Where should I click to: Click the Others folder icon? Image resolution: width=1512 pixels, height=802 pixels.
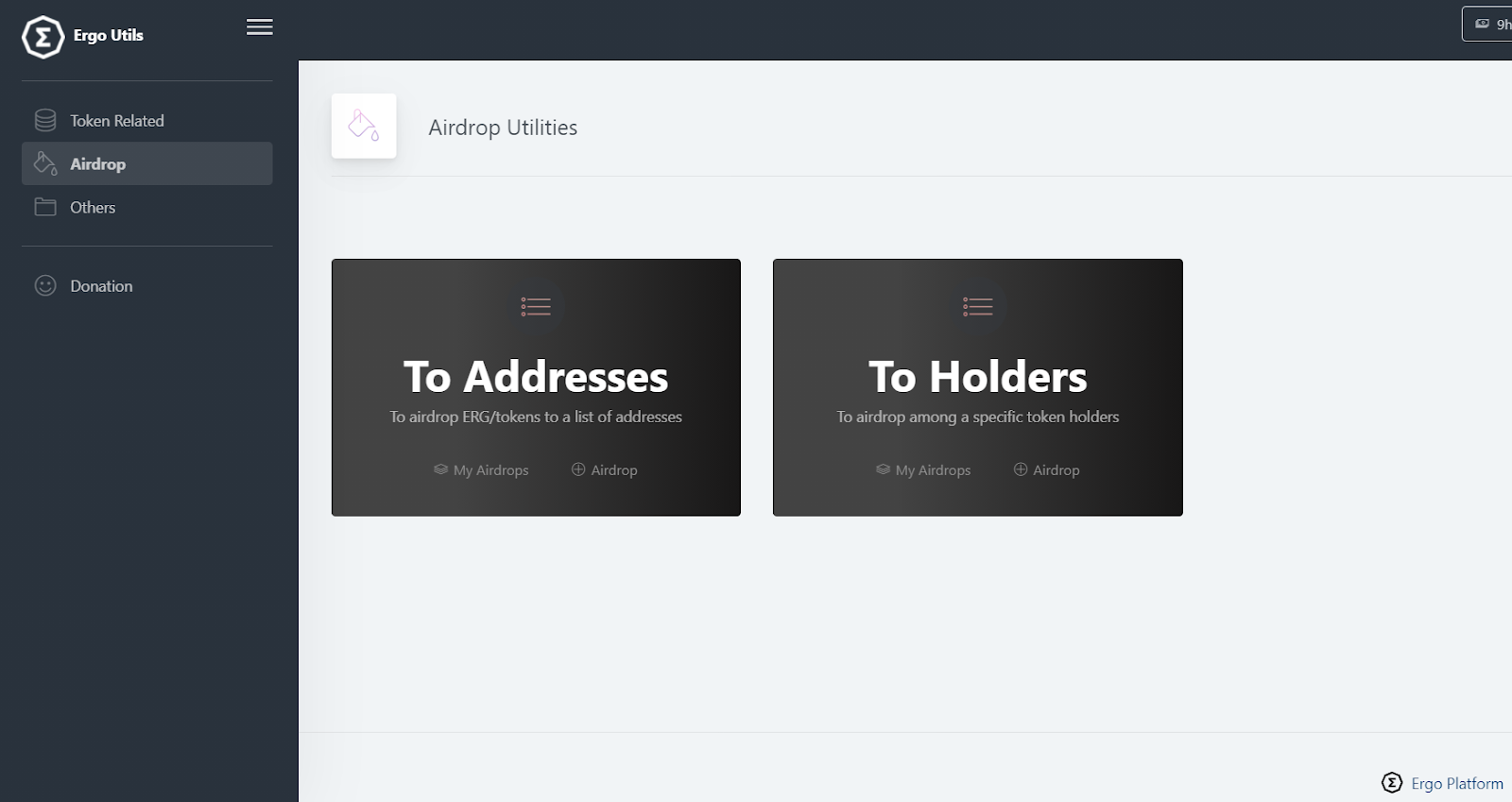click(x=45, y=207)
